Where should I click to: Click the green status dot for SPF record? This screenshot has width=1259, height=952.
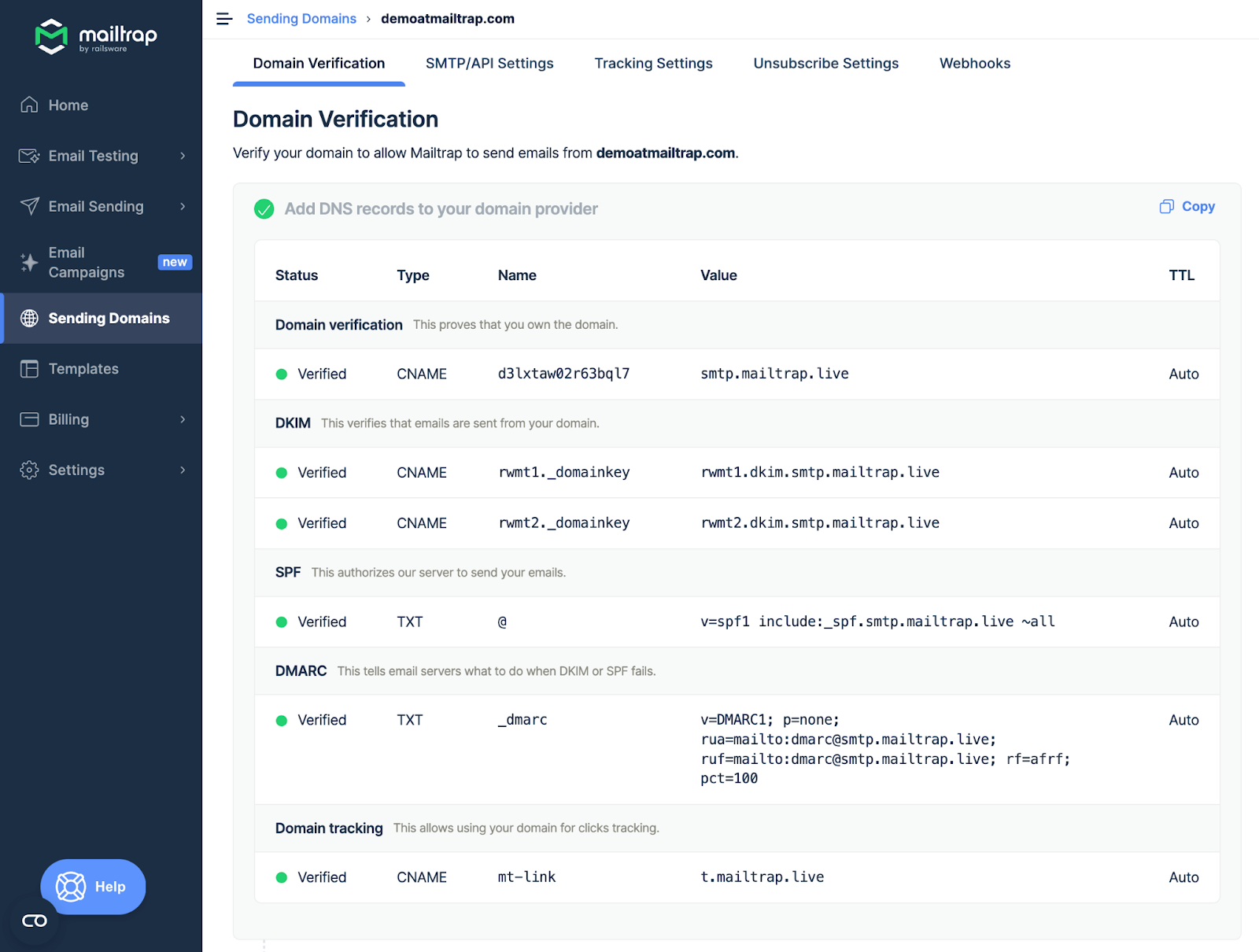pos(282,622)
